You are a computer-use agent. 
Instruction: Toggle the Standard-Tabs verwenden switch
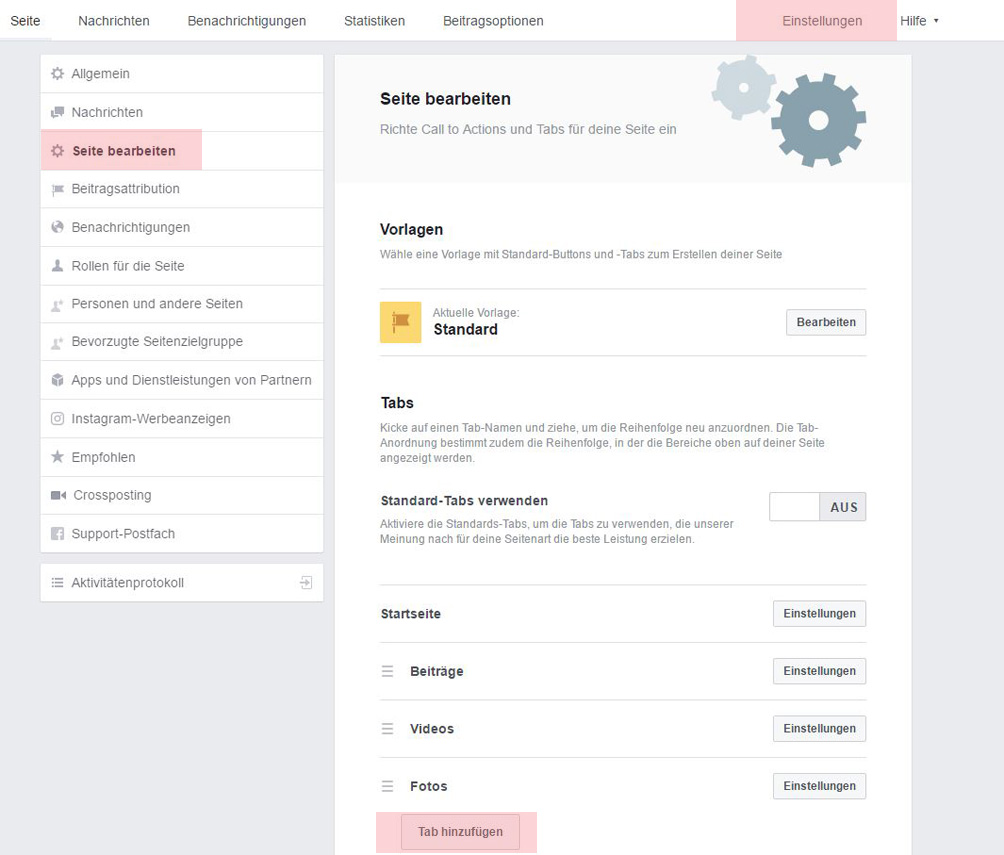coord(817,507)
